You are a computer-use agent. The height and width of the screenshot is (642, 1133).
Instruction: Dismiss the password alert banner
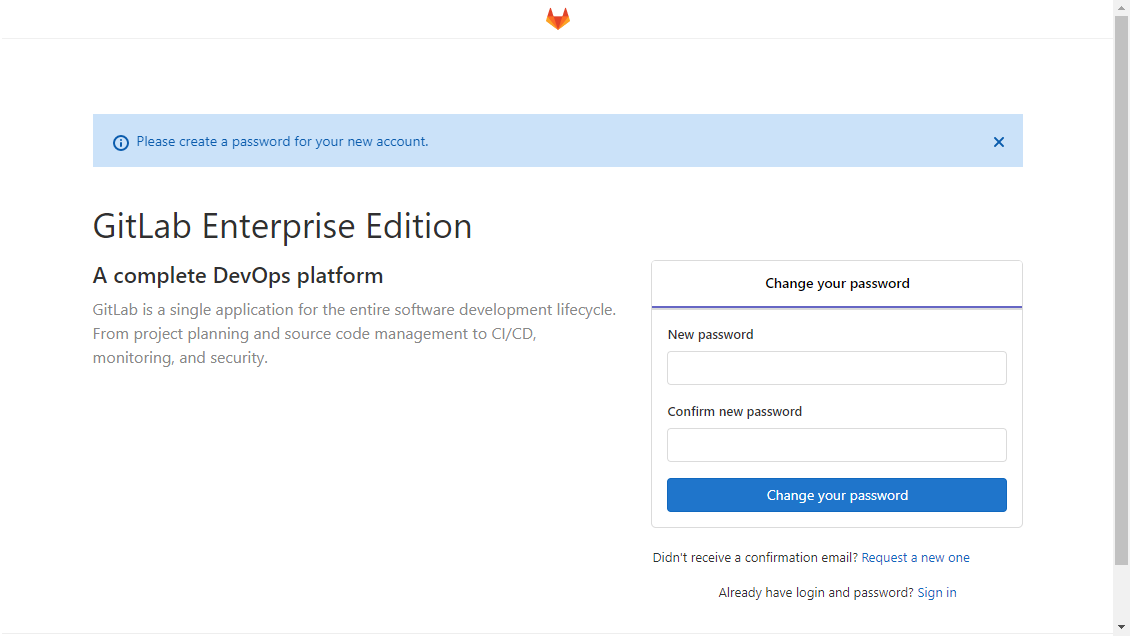pyautogui.click(x=999, y=142)
